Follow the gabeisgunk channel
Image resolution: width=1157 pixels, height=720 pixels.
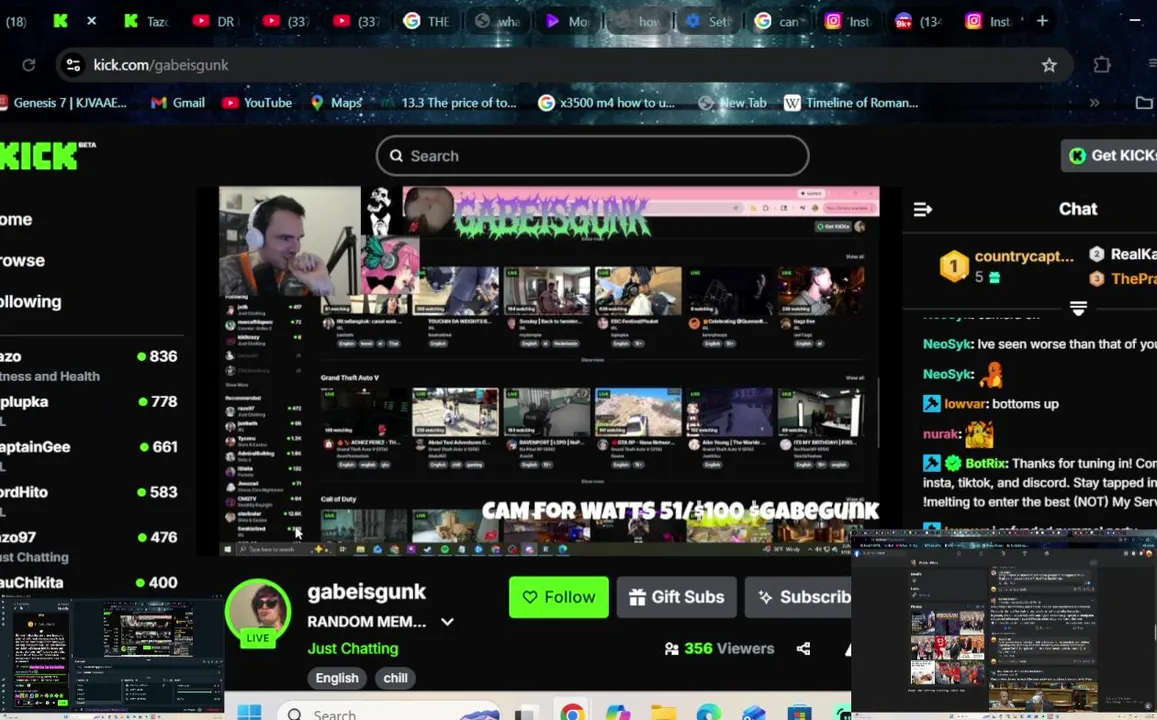559,597
